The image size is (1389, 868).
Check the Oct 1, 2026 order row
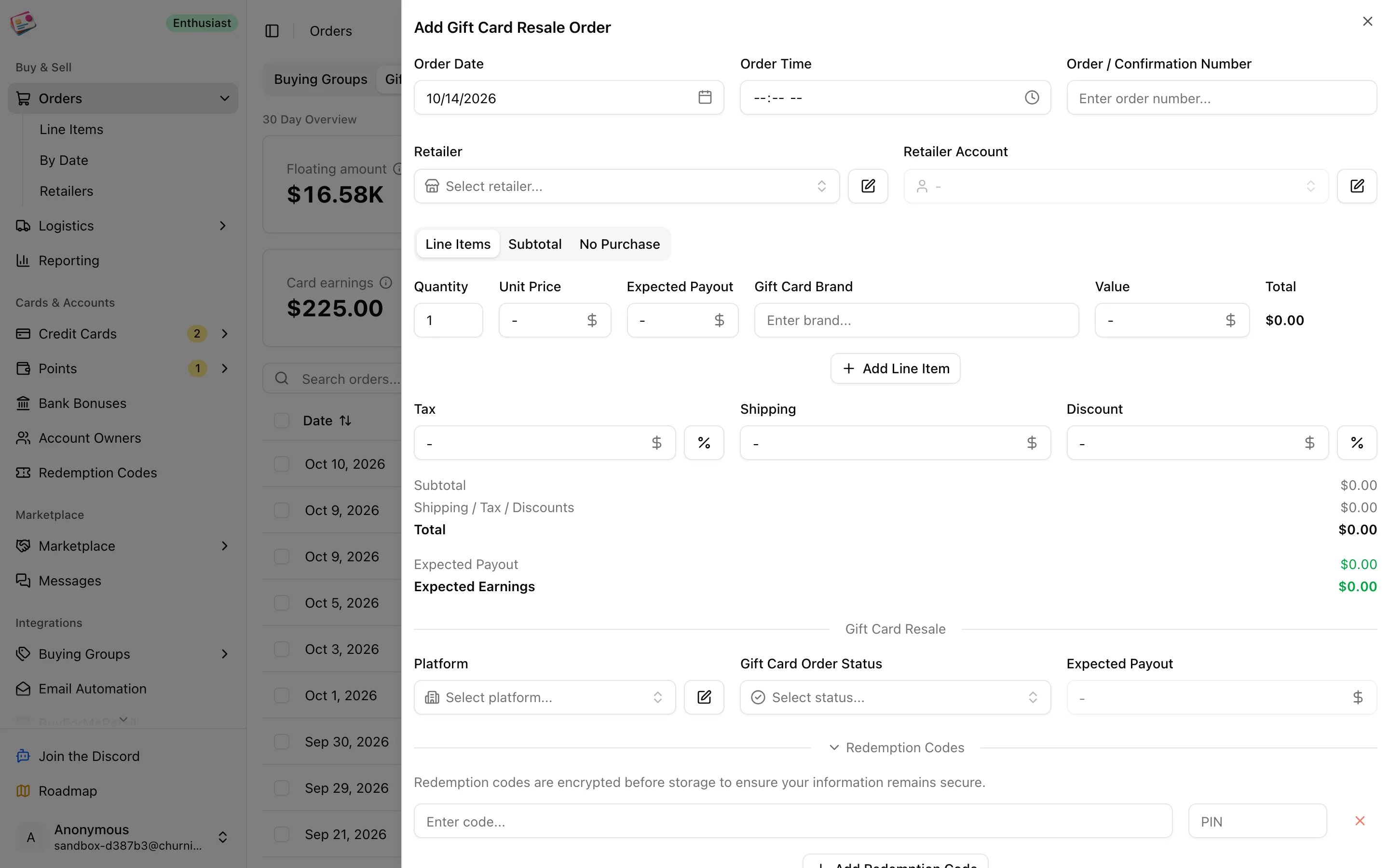point(282,696)
